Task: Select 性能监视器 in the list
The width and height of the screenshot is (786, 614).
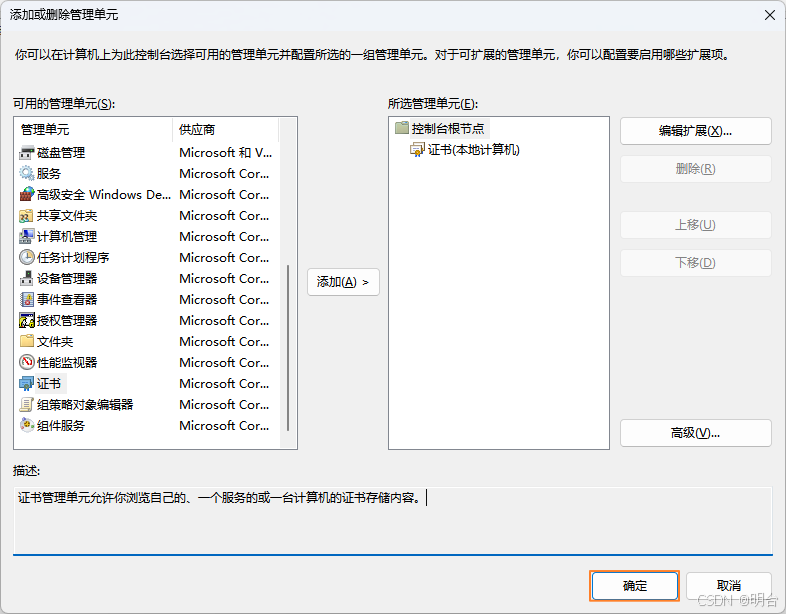Action: point(67,362)
